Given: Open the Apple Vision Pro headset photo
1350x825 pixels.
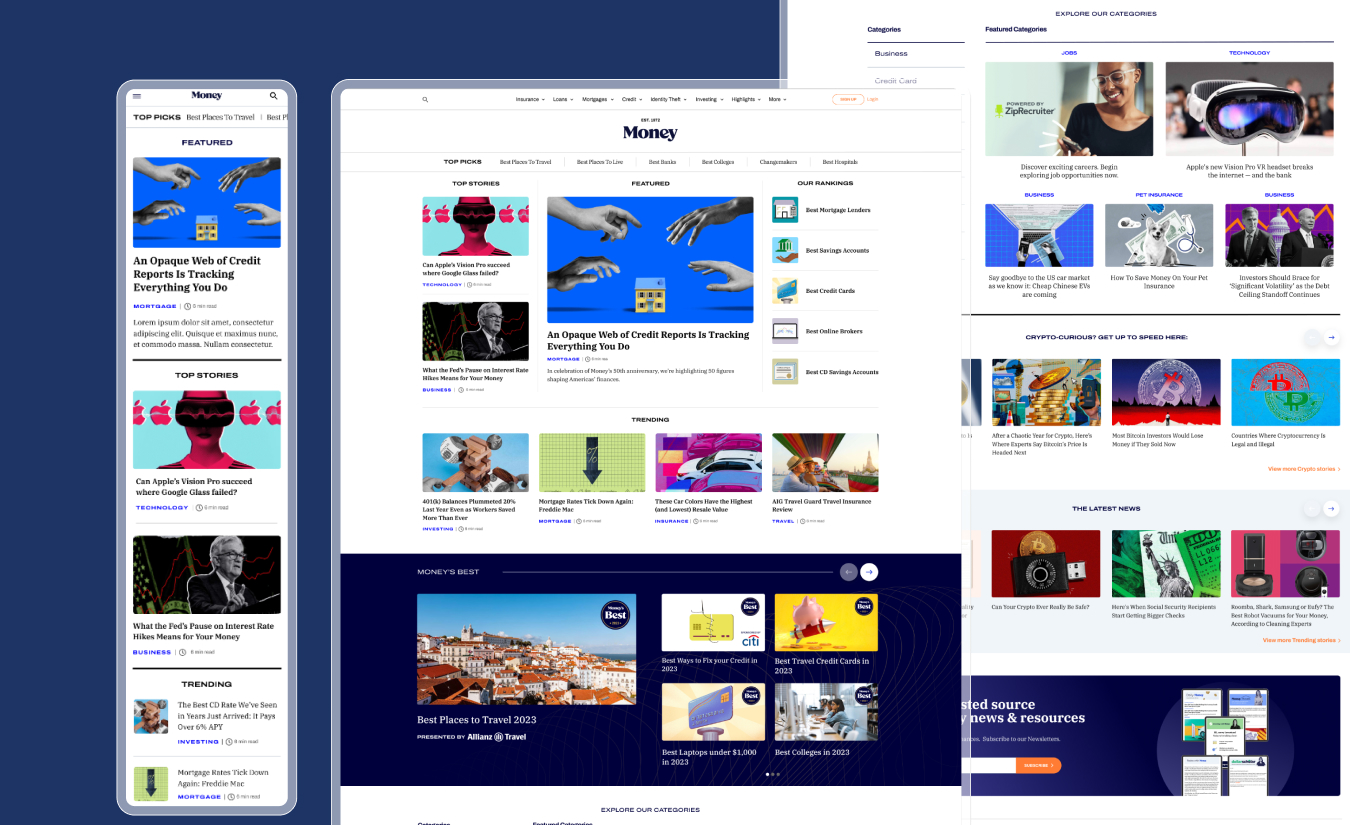Looking at the screenshot, I should (1249, 109).
